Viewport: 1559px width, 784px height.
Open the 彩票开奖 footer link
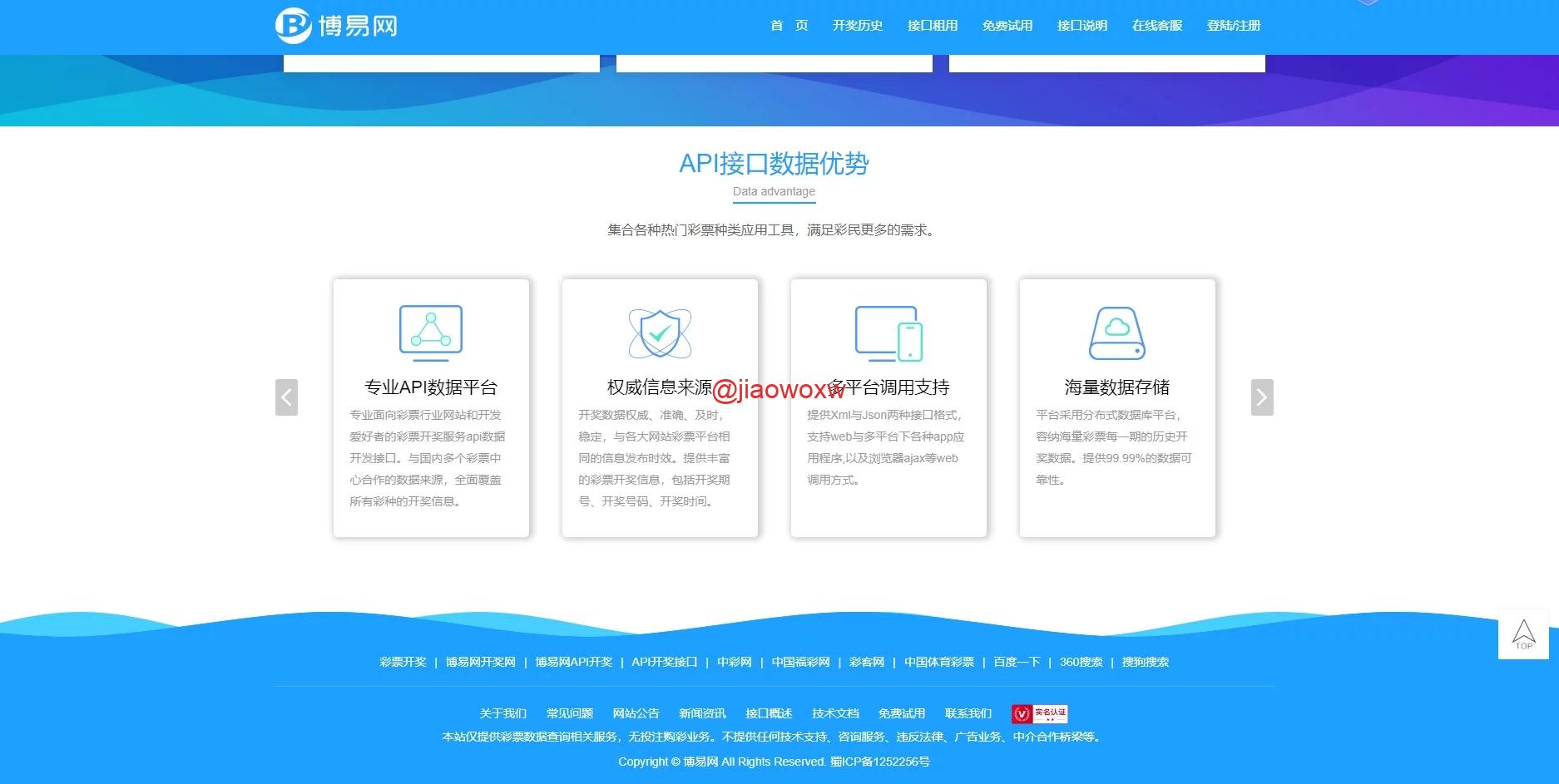pyautogui.click(x=403, y=662)
